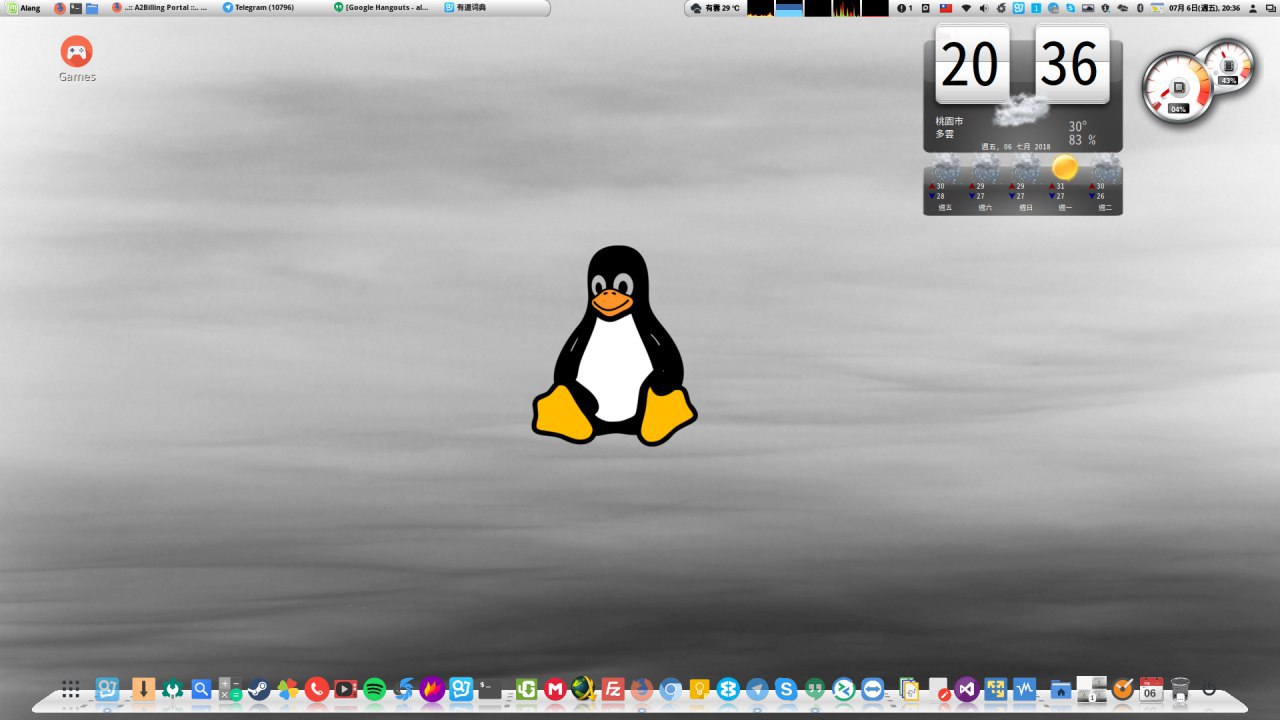1280x720 pixels.
Task: Click the flip clock hour digits 20
Action: click(x=970, y=65)
